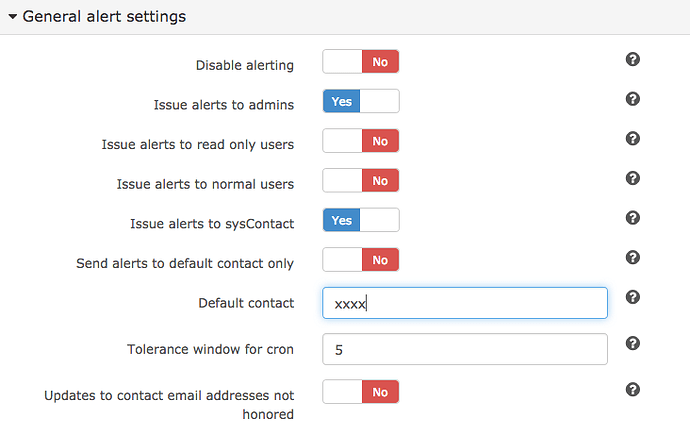Open help icon for Disable alerting
This screenshot has height=434, width=690.
click(x=632, y=59)
